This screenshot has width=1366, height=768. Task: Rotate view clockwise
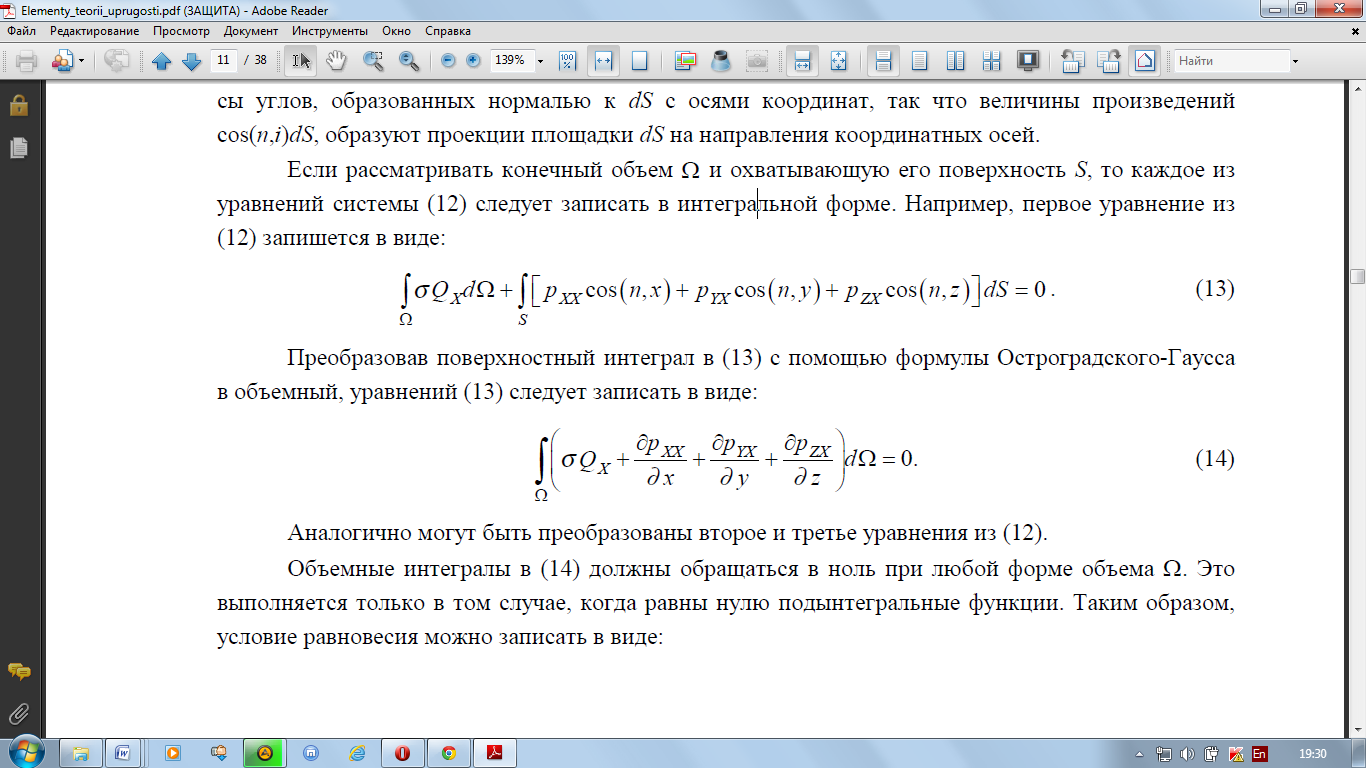(1109, 61)
